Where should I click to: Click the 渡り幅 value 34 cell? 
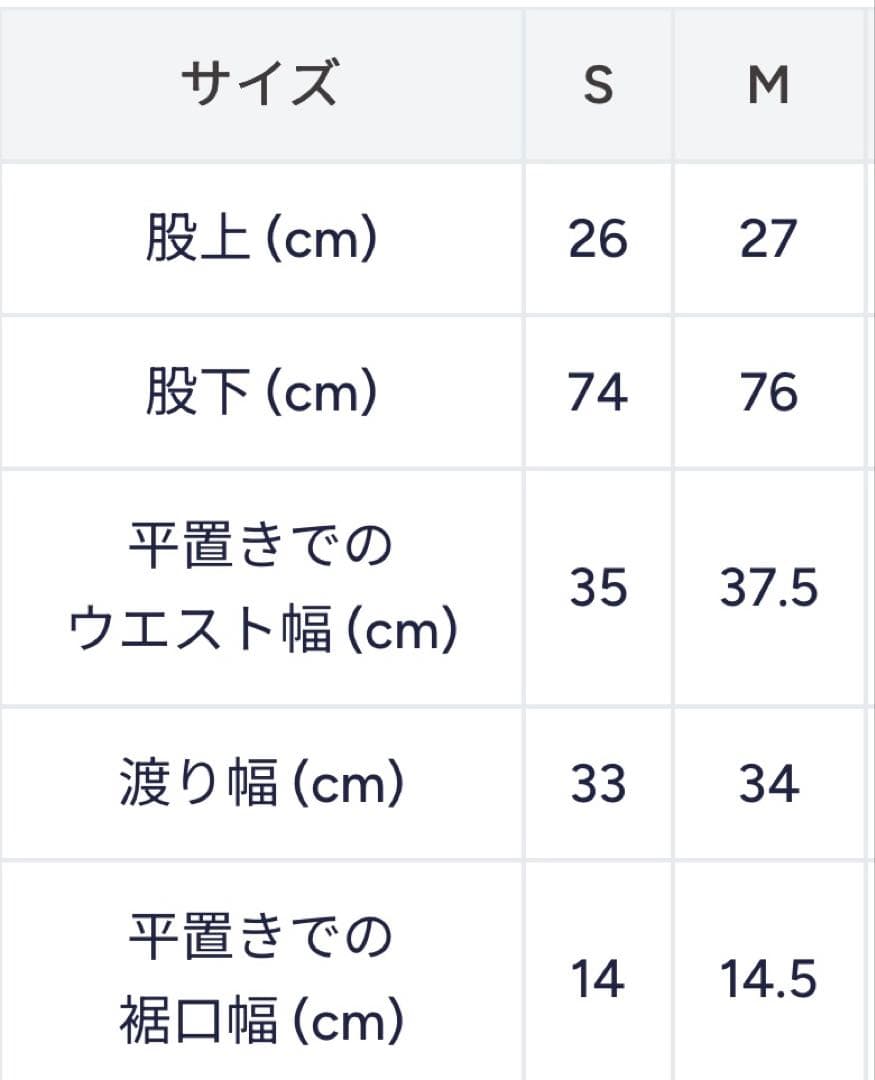pyautogui.click(x=768, y=784)
